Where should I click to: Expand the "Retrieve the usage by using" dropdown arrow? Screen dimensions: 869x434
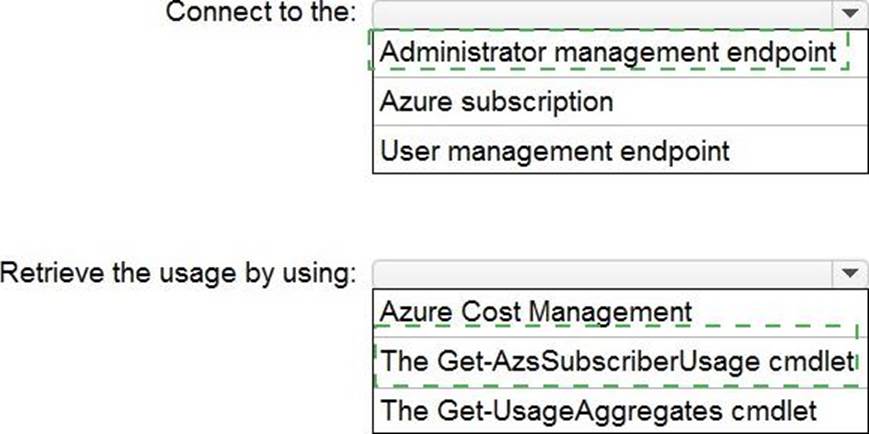pos(849,272)
